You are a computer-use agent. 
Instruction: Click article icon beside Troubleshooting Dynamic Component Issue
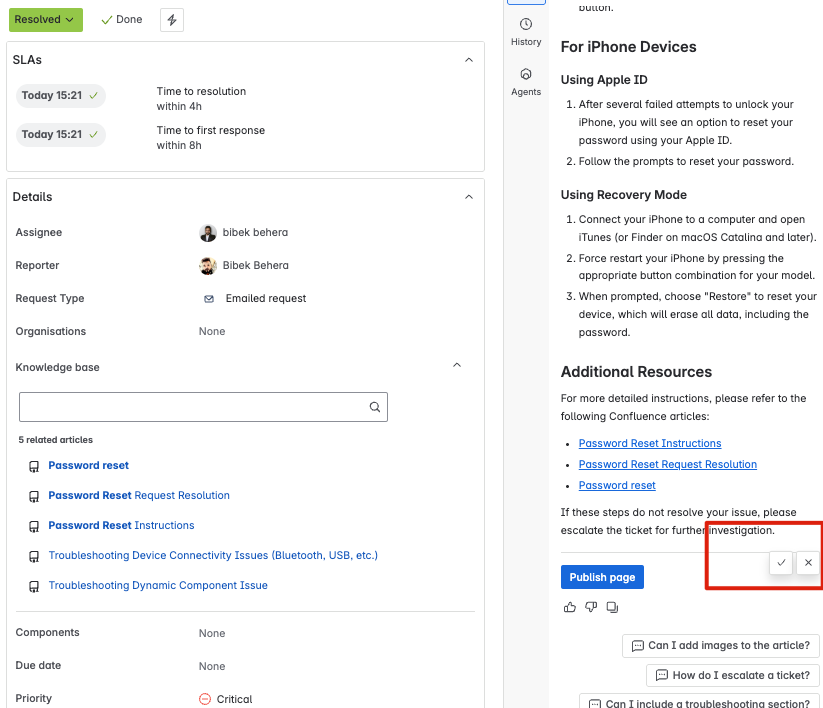coord(34,586)
